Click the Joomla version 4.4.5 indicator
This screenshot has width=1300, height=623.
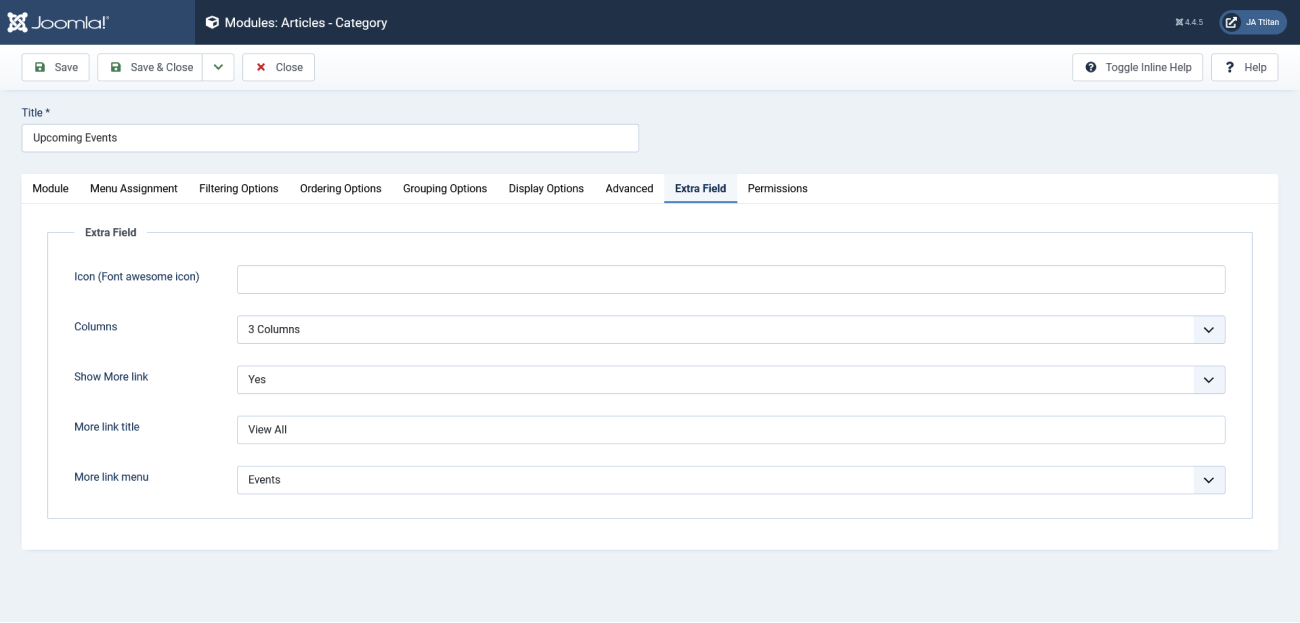click(1189, 22)
